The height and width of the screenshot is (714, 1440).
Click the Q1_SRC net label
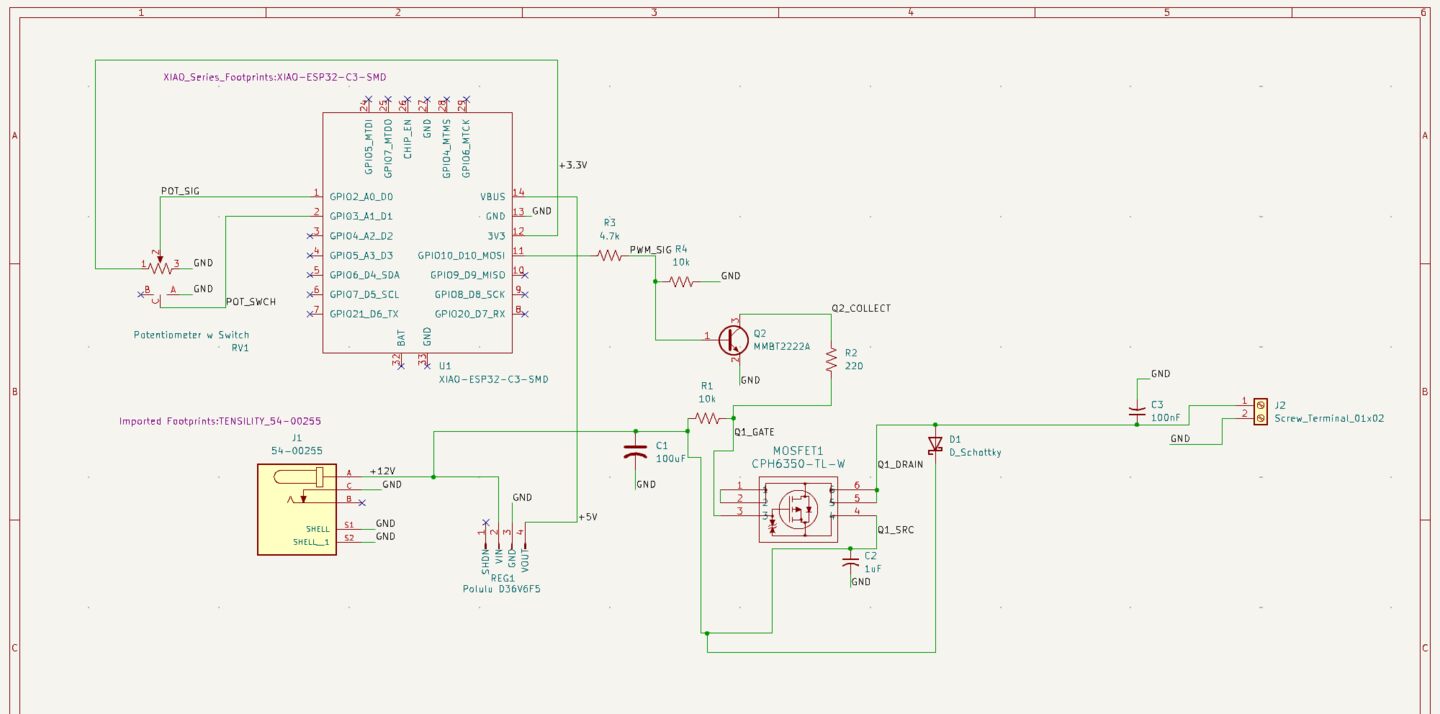[895, 530]
